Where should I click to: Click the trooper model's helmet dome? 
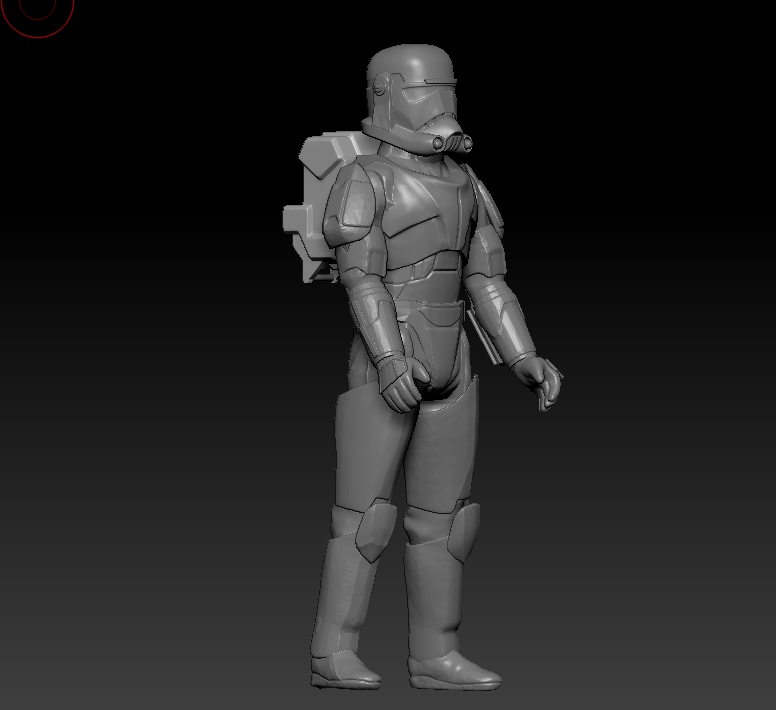[x=411, y=64]
